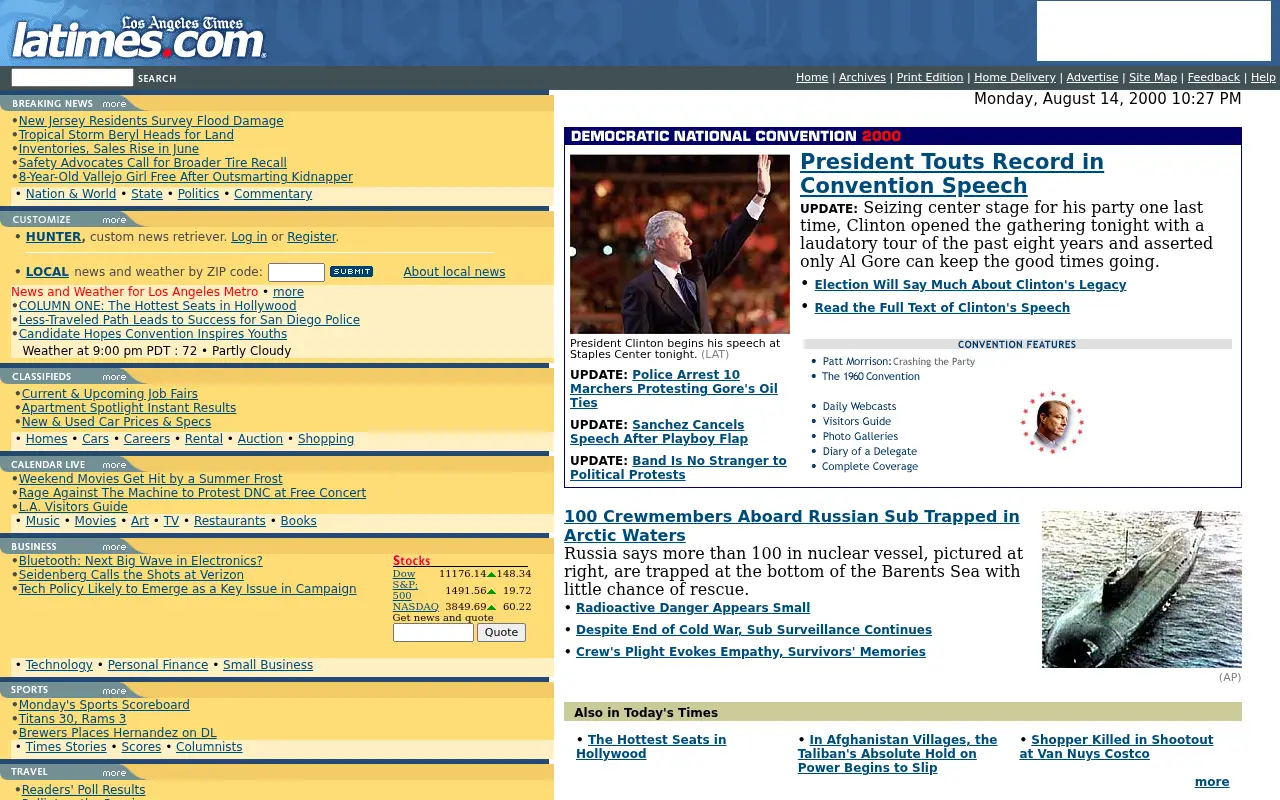The height and width of the screenshot is (800, 1280).
Task: Open Site Map in top navigation
Action: pyautogui.click(x=1153, y=77)
